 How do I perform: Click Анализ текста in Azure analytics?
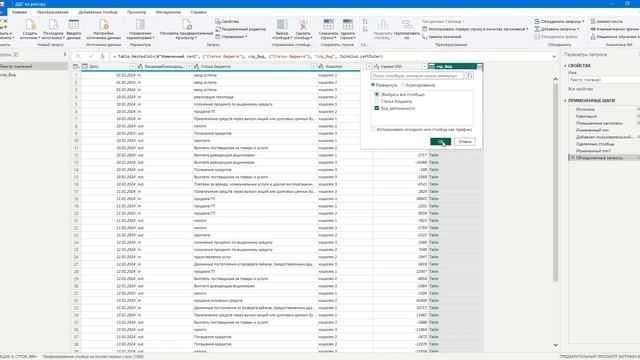tap(607, 21)
